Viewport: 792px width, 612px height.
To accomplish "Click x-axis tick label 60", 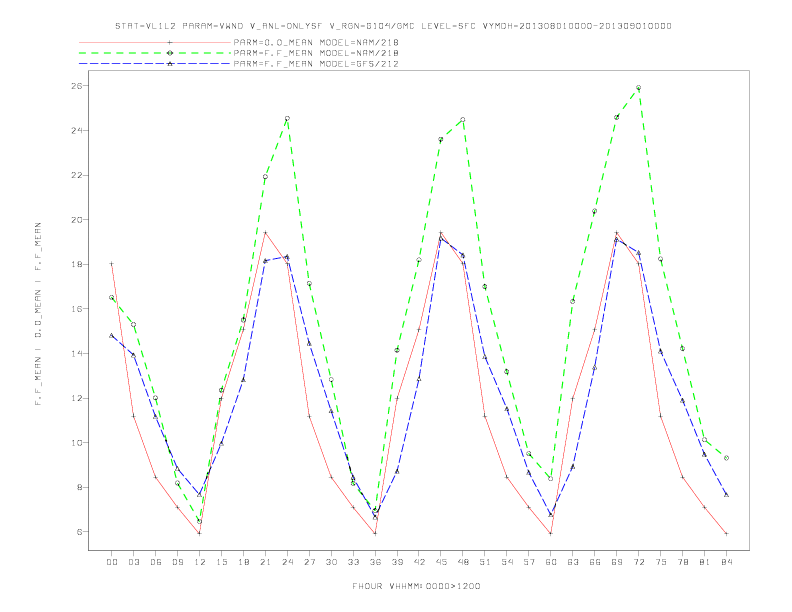I will pos(551,562).
